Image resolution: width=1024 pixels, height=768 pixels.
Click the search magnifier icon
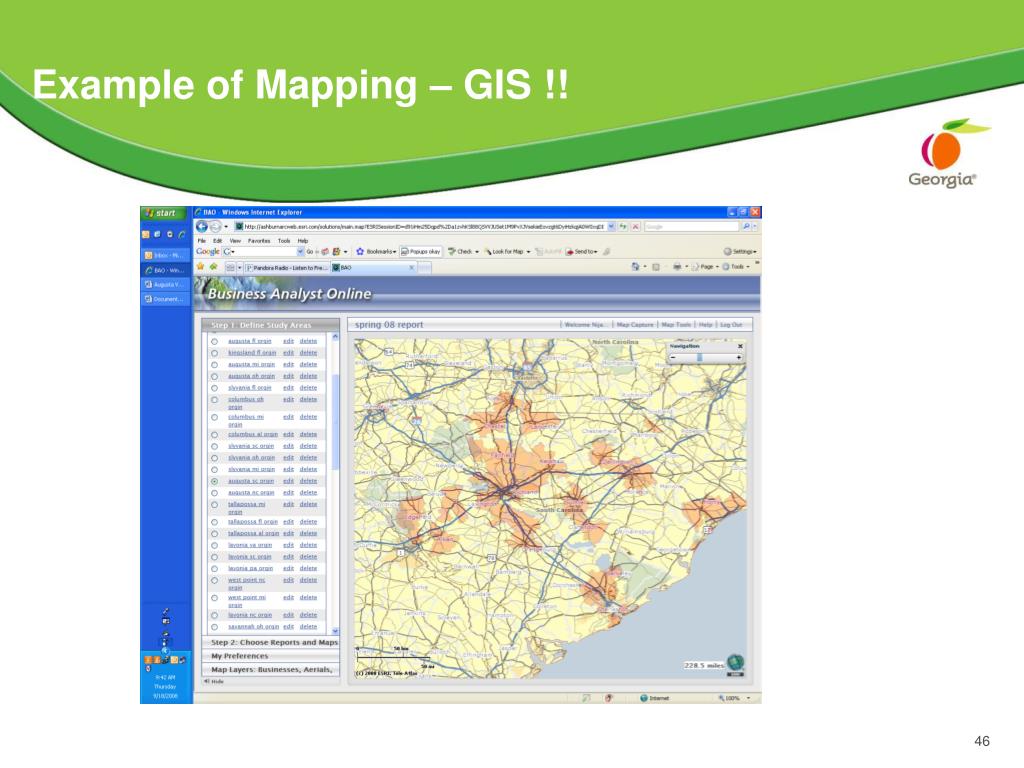point(746,227)
